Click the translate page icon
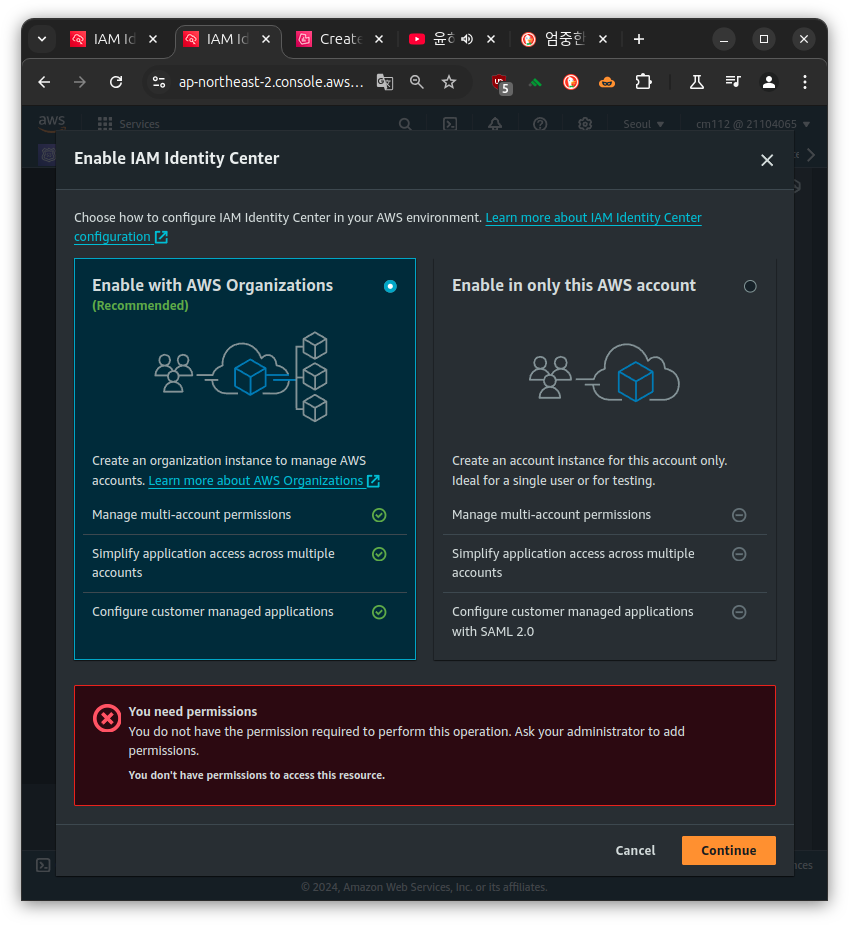 point(385,82)
